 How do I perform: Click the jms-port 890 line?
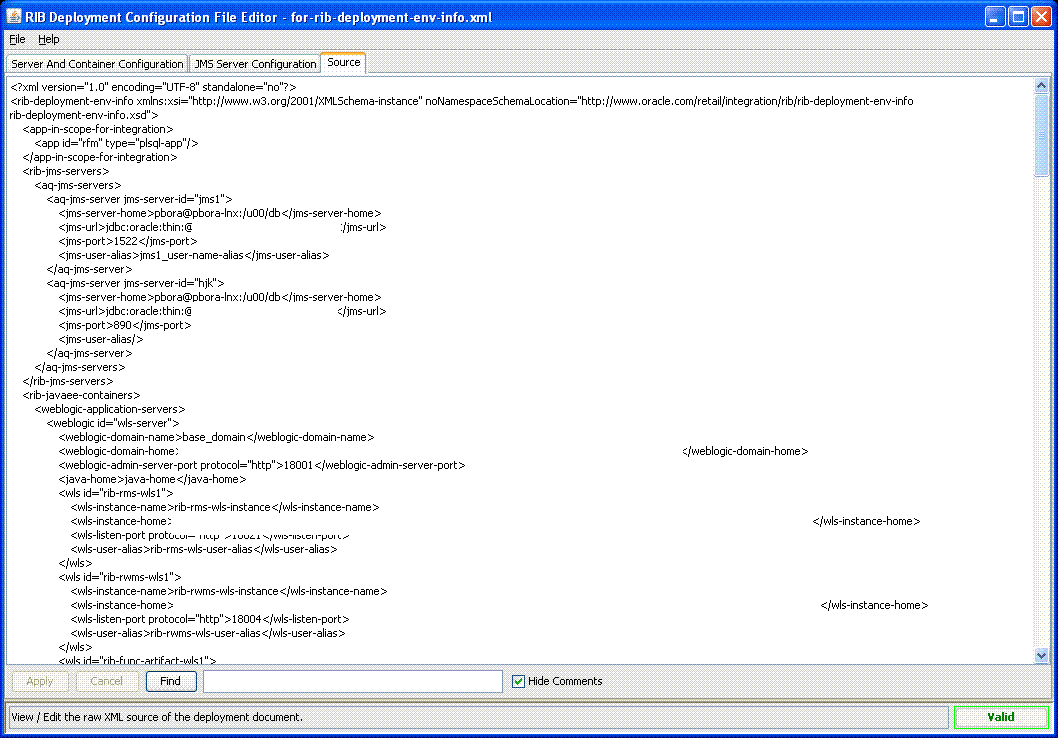point(125,325)
